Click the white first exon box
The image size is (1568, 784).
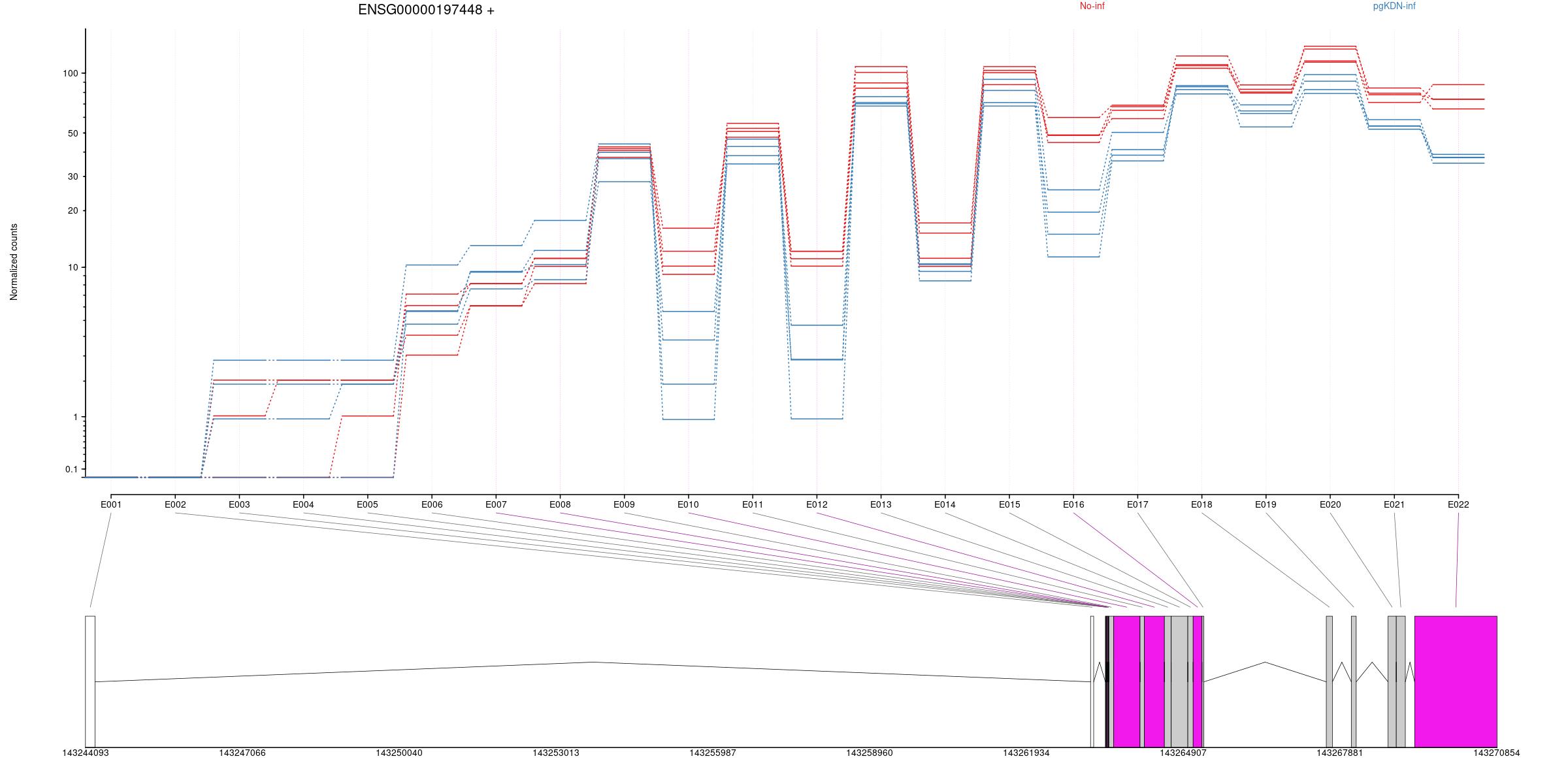pos(90,681)
